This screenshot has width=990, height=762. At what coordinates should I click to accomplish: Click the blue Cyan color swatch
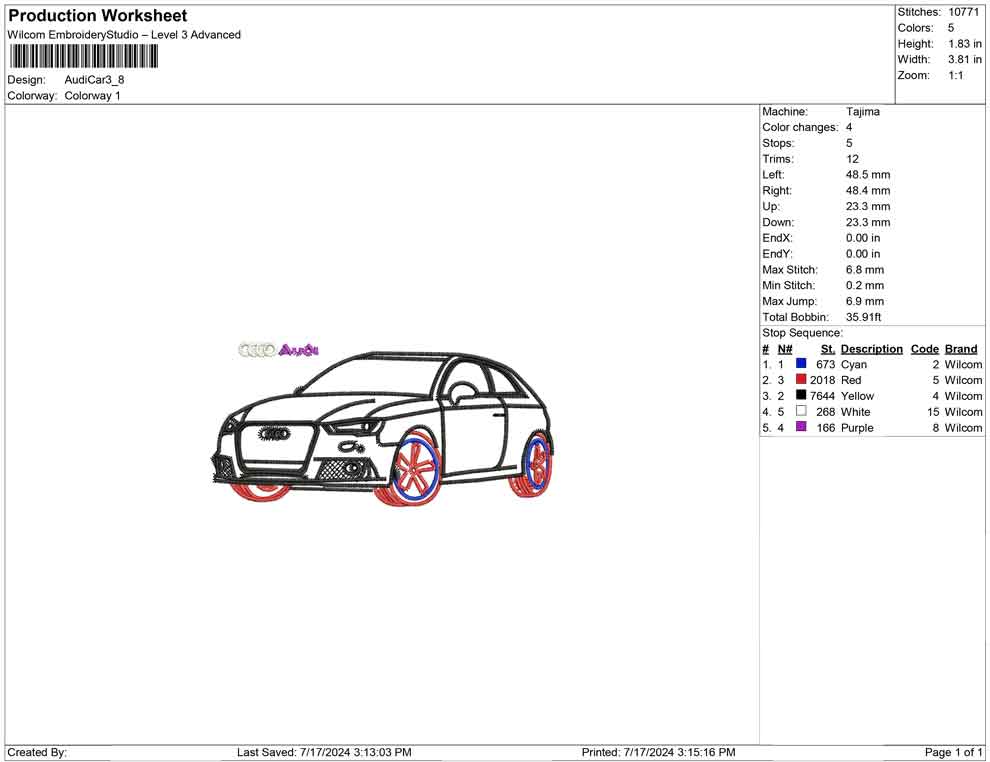[x=801, y=363]
